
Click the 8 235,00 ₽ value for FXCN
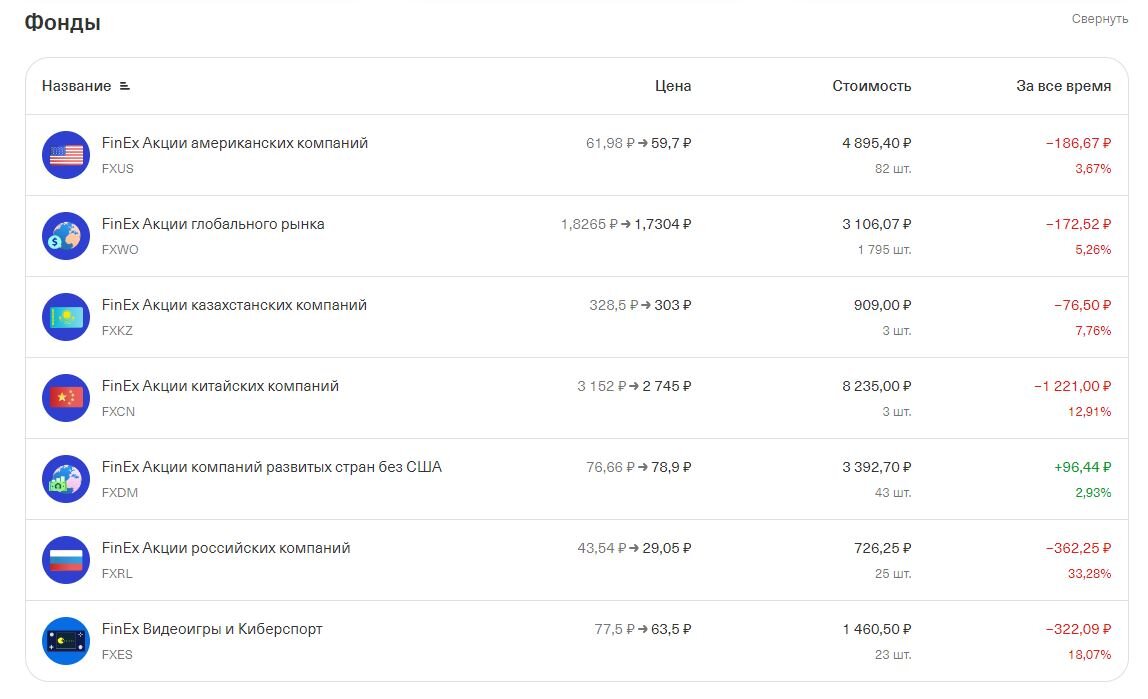pos(876,386)
